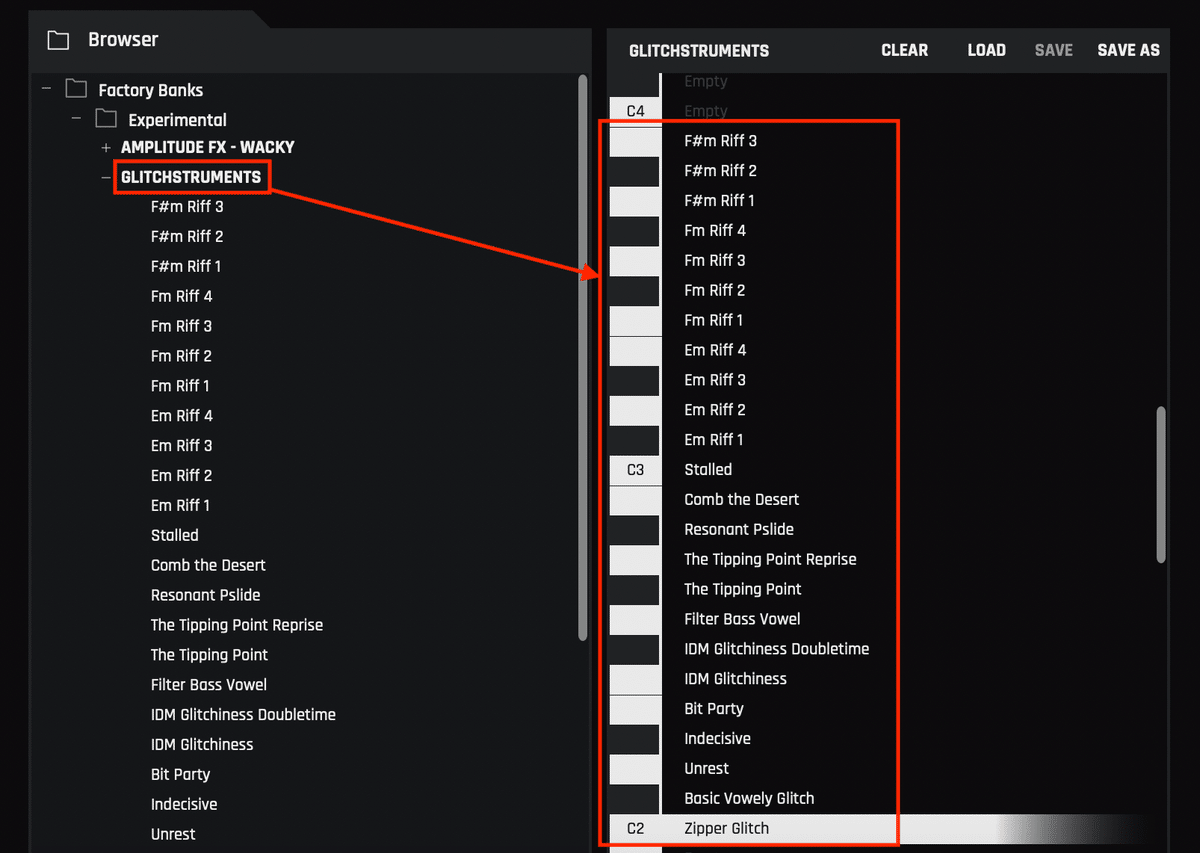Select the Indecisive slot in the bank panel
The height and width of the screenshot is (853, 1200).
click(x=717, y=739)
